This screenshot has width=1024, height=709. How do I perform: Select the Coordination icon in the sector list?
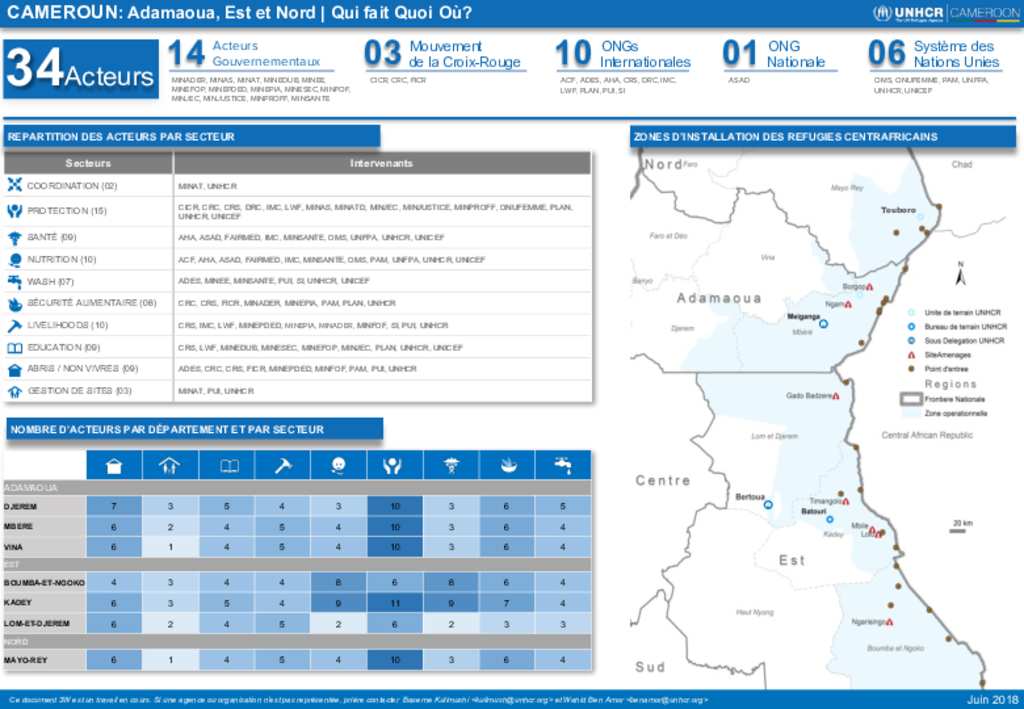[14, 185]
